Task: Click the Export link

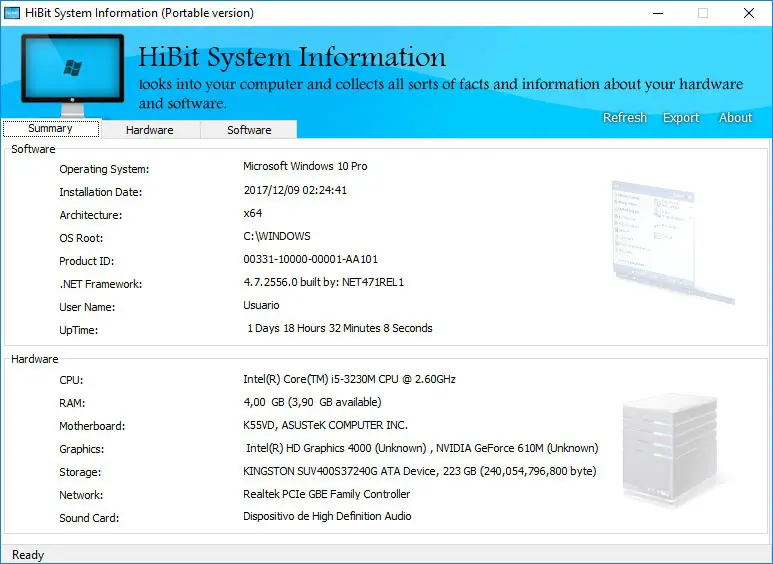Action: (x=681, y=118)
